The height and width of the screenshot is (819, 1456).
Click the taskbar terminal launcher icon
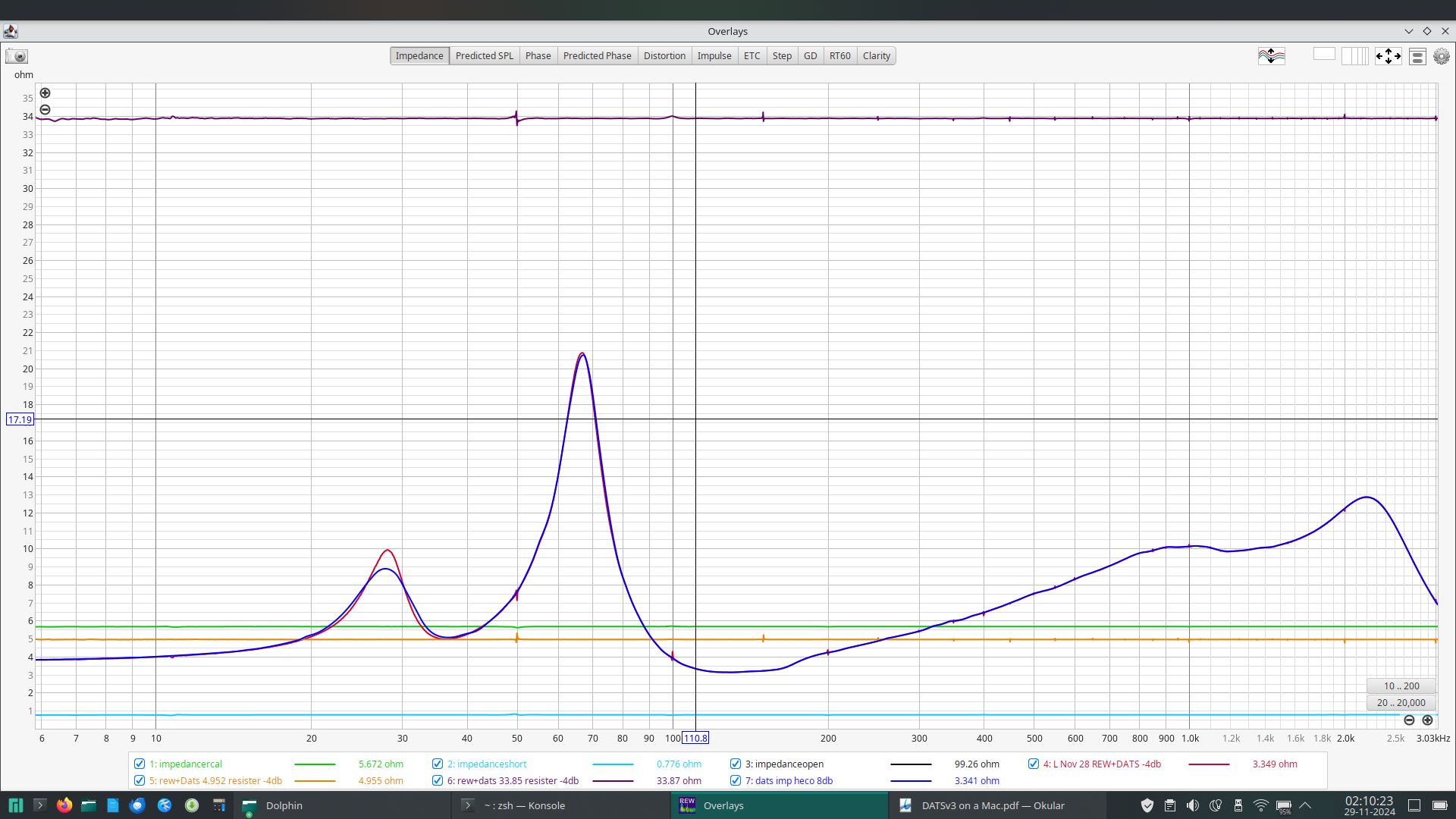click(x=40, y=805)
